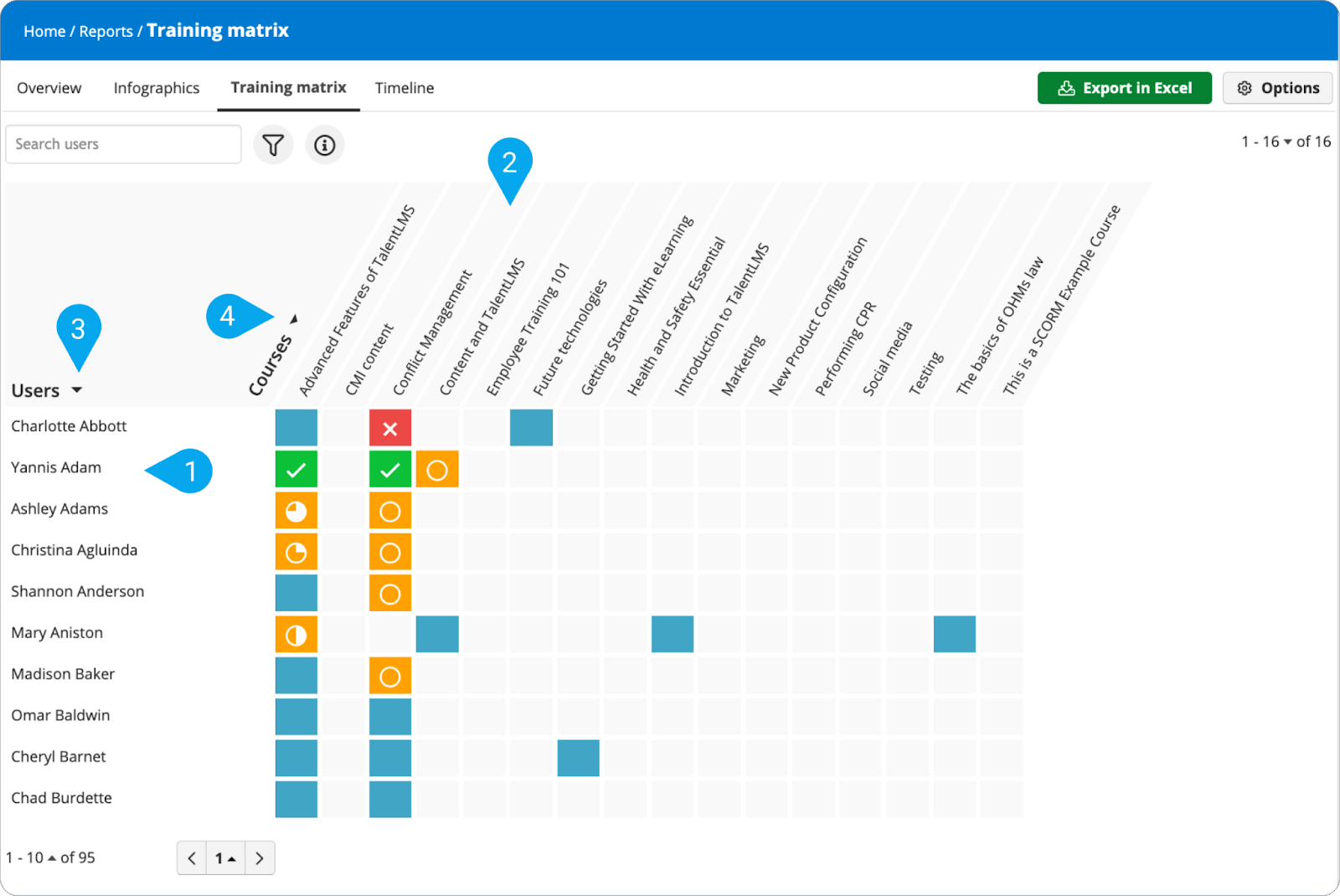1340x896 pixels.
Task: Click Ashley Adams' pie-chart progress cell
Action: click(x=296, y=510)
